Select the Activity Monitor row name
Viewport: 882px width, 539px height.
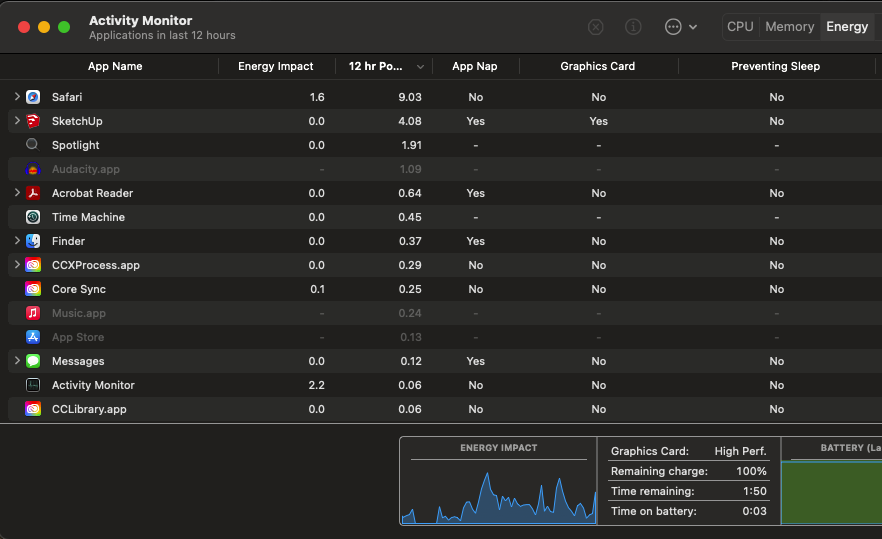(x=93, y=385)
